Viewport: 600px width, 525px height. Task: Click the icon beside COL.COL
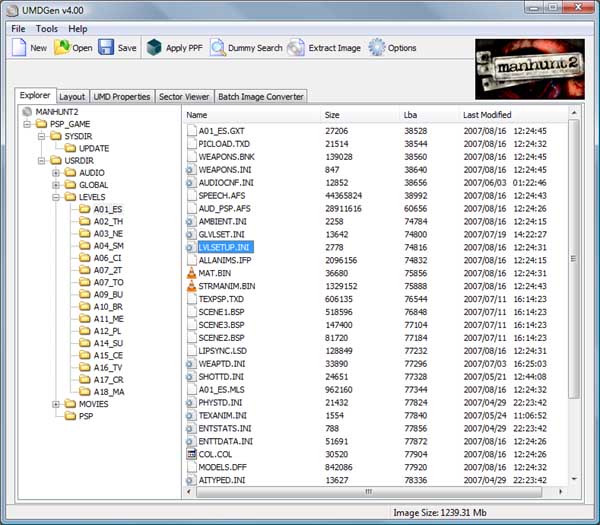point(191,454)
